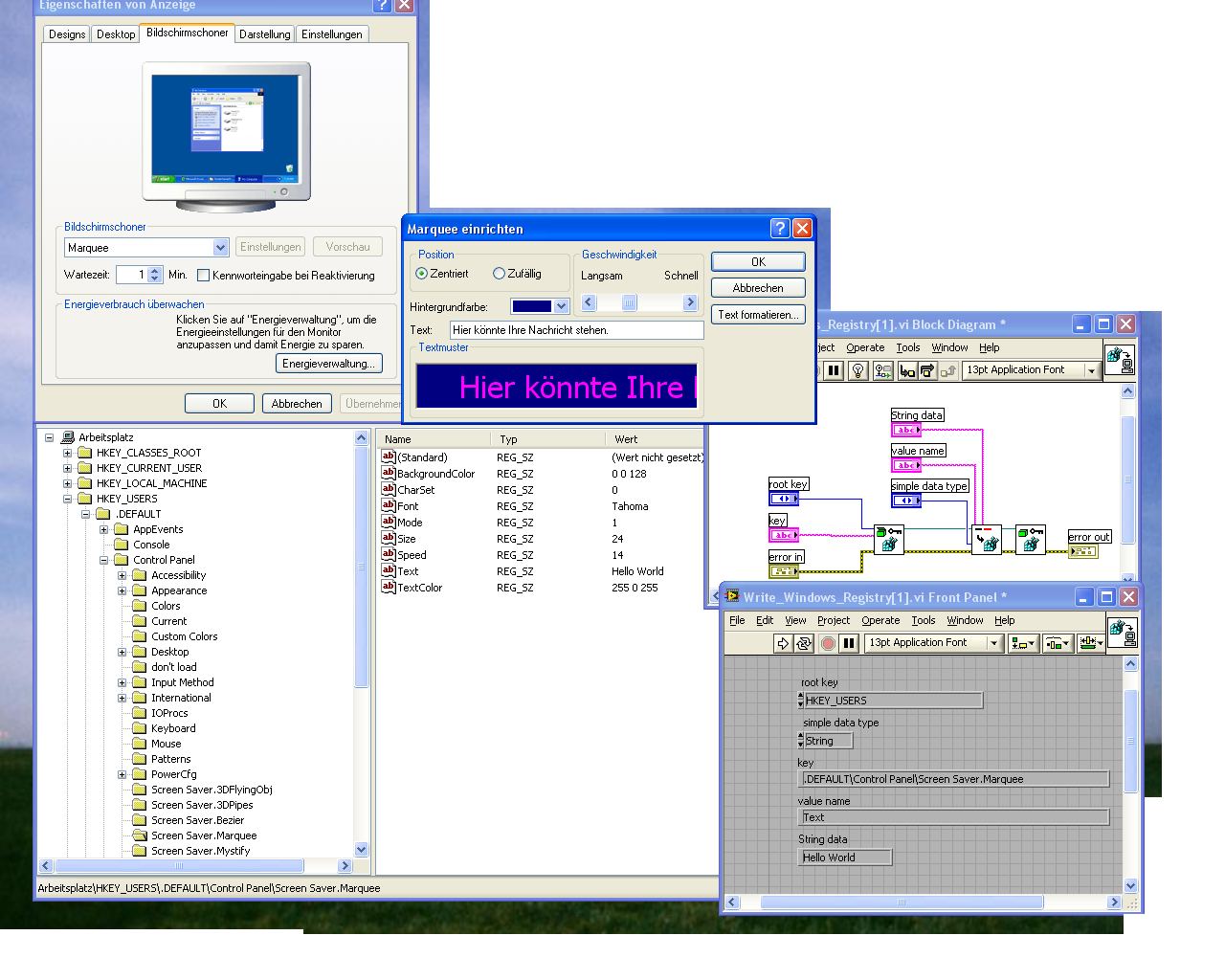Click the Step Into icon in Block Diagram
1225x980 pixels.
[906, 370]
